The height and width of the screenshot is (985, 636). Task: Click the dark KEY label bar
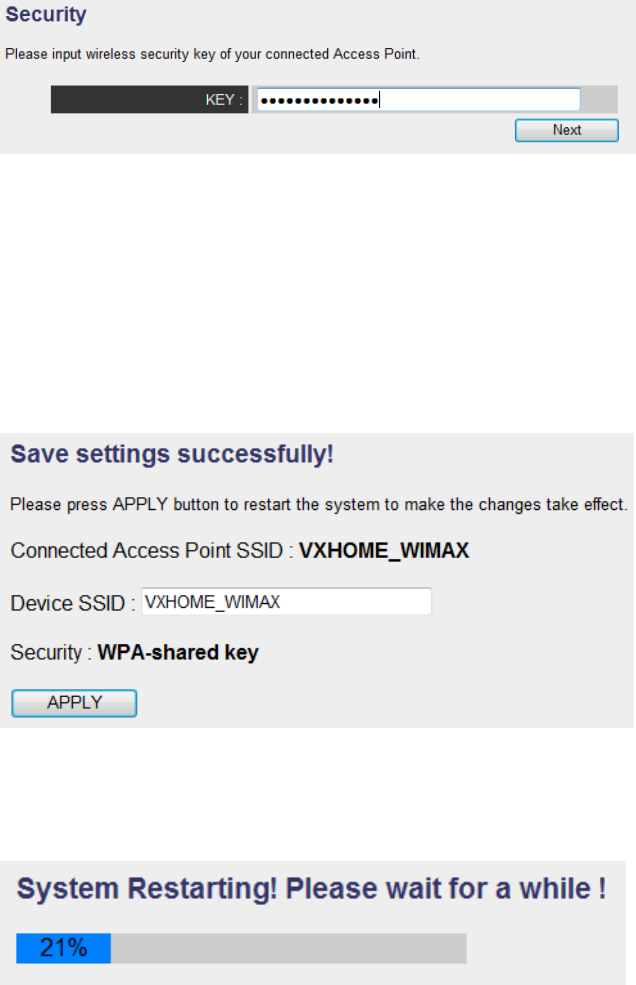(x=150, y=100)
